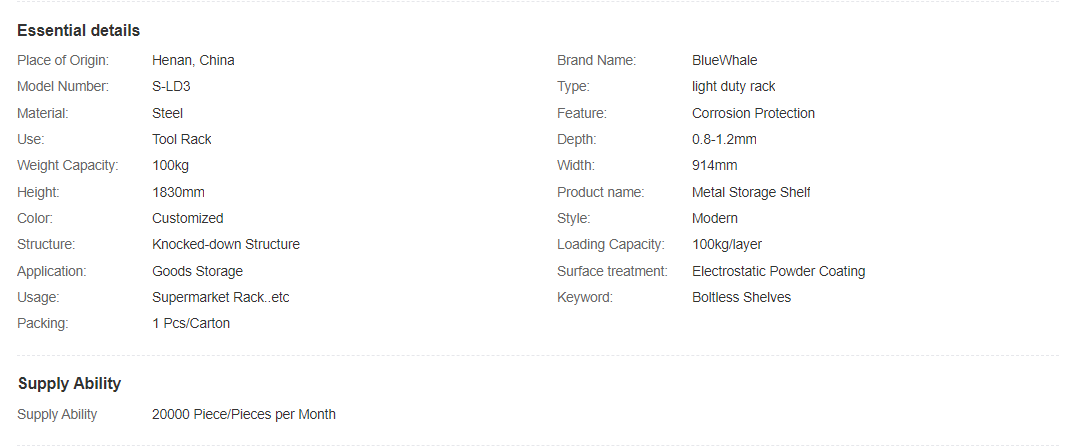1075x448 pixels.
Task: Click the 0.8-1.2mm depth value
Action: coord(724,139)
